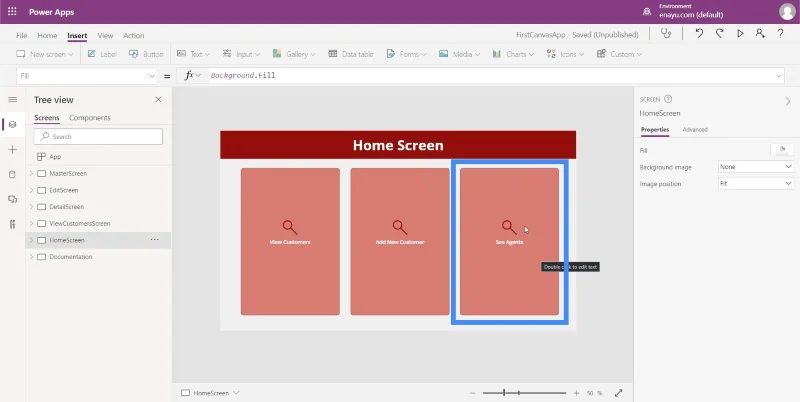Viewport: 800px width, 402px height.
Task: Open the Fill color picker
Action: coord(782,150)
